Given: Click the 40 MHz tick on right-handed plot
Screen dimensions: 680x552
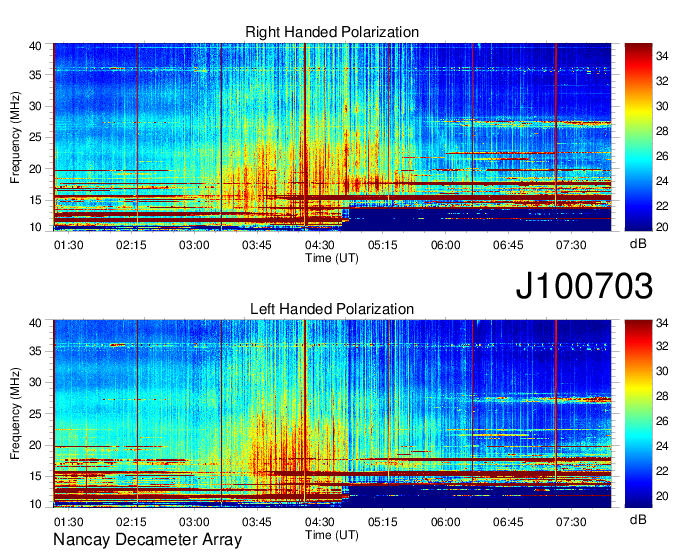Looking at the screenshot, I should tap(36, 46).
